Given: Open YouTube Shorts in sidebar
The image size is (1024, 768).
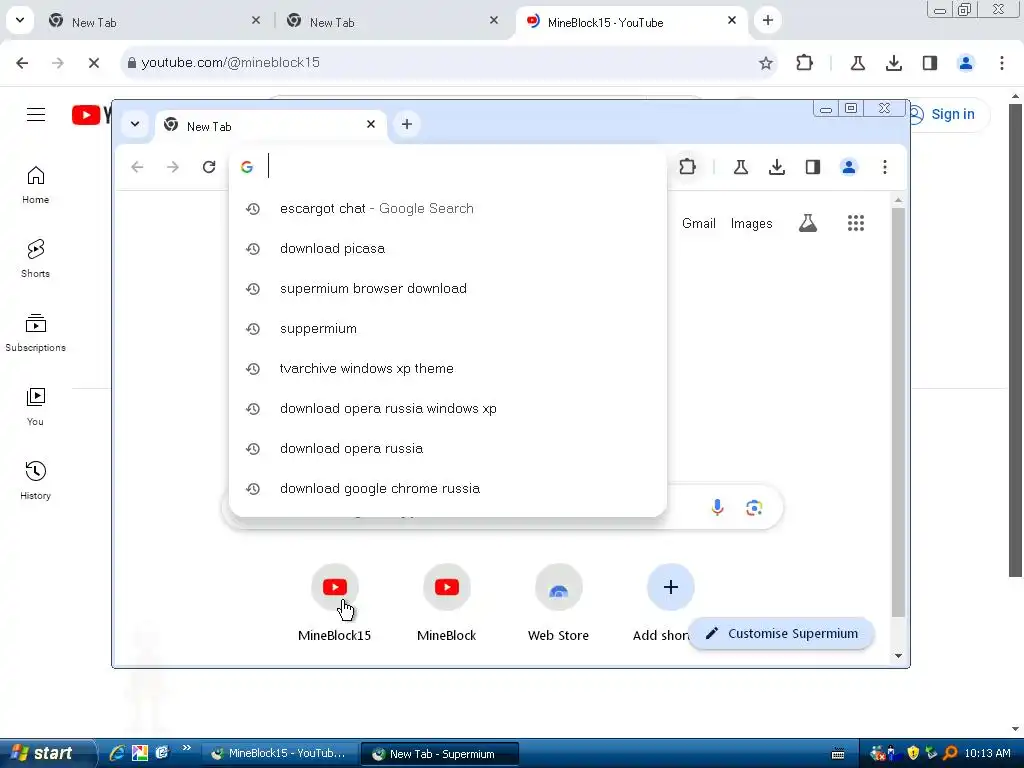Looking at the screenshot, I should click(35, 259).
